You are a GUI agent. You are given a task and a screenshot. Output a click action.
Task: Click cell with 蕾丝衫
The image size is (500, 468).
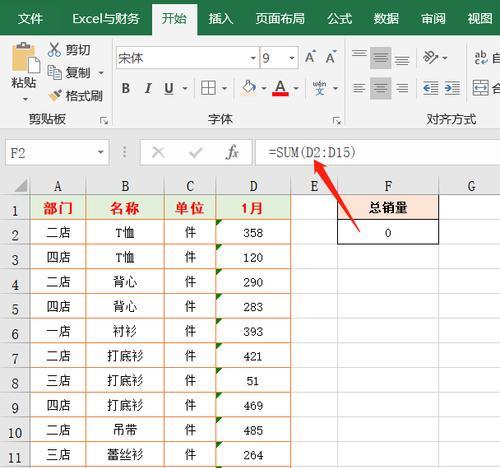coord(125,454)
